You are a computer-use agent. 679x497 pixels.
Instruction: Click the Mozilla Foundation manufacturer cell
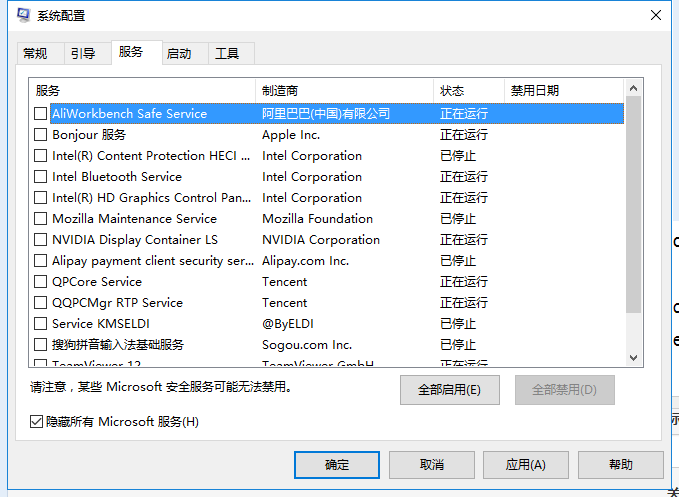point(317,219)
